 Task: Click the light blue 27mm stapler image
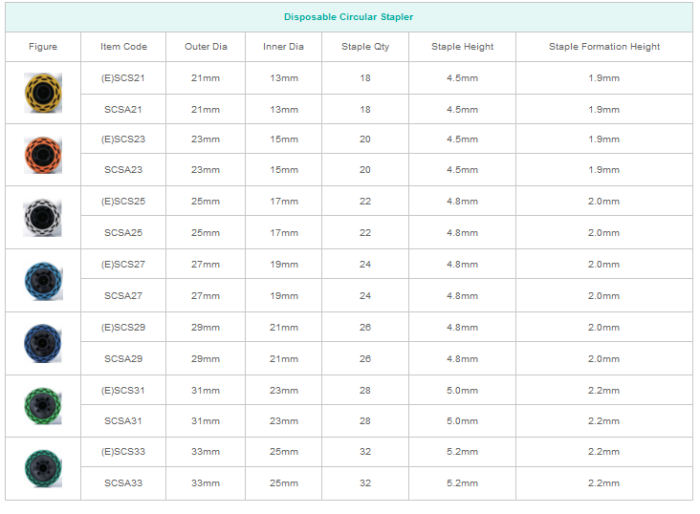pyautogui.click(x=43, y=280)
